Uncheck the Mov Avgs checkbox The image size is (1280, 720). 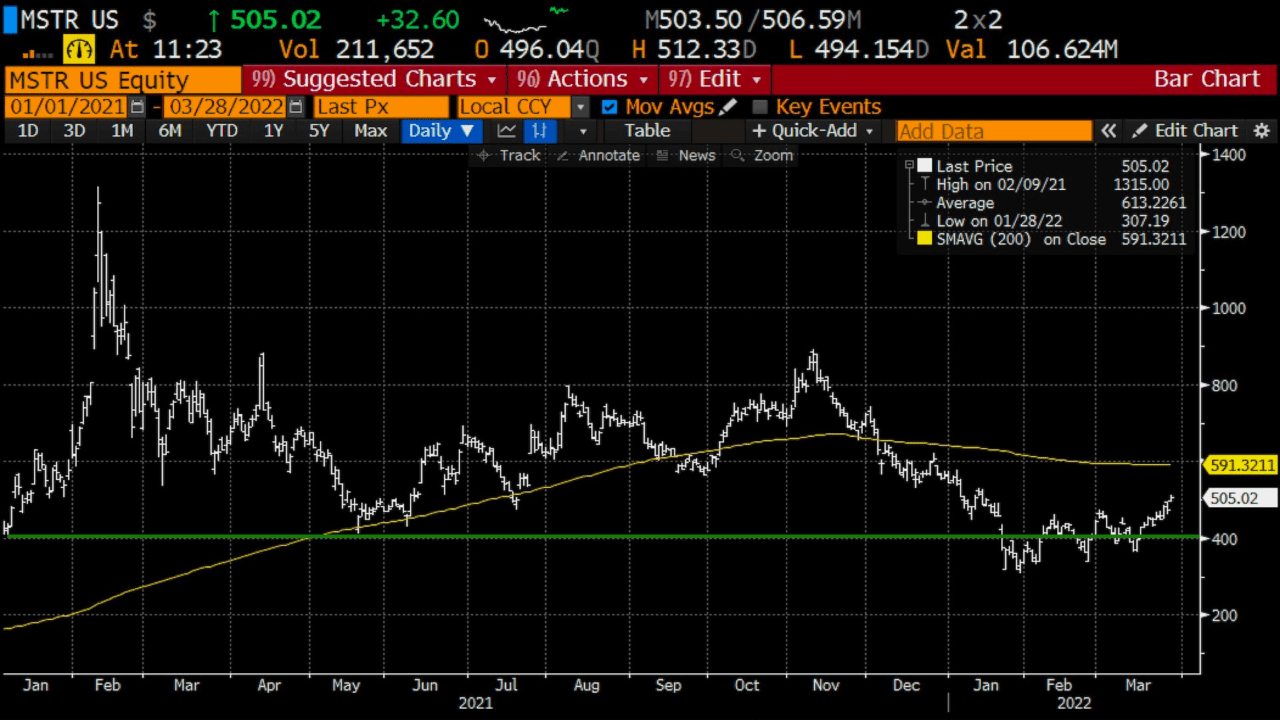coord(610,107)
